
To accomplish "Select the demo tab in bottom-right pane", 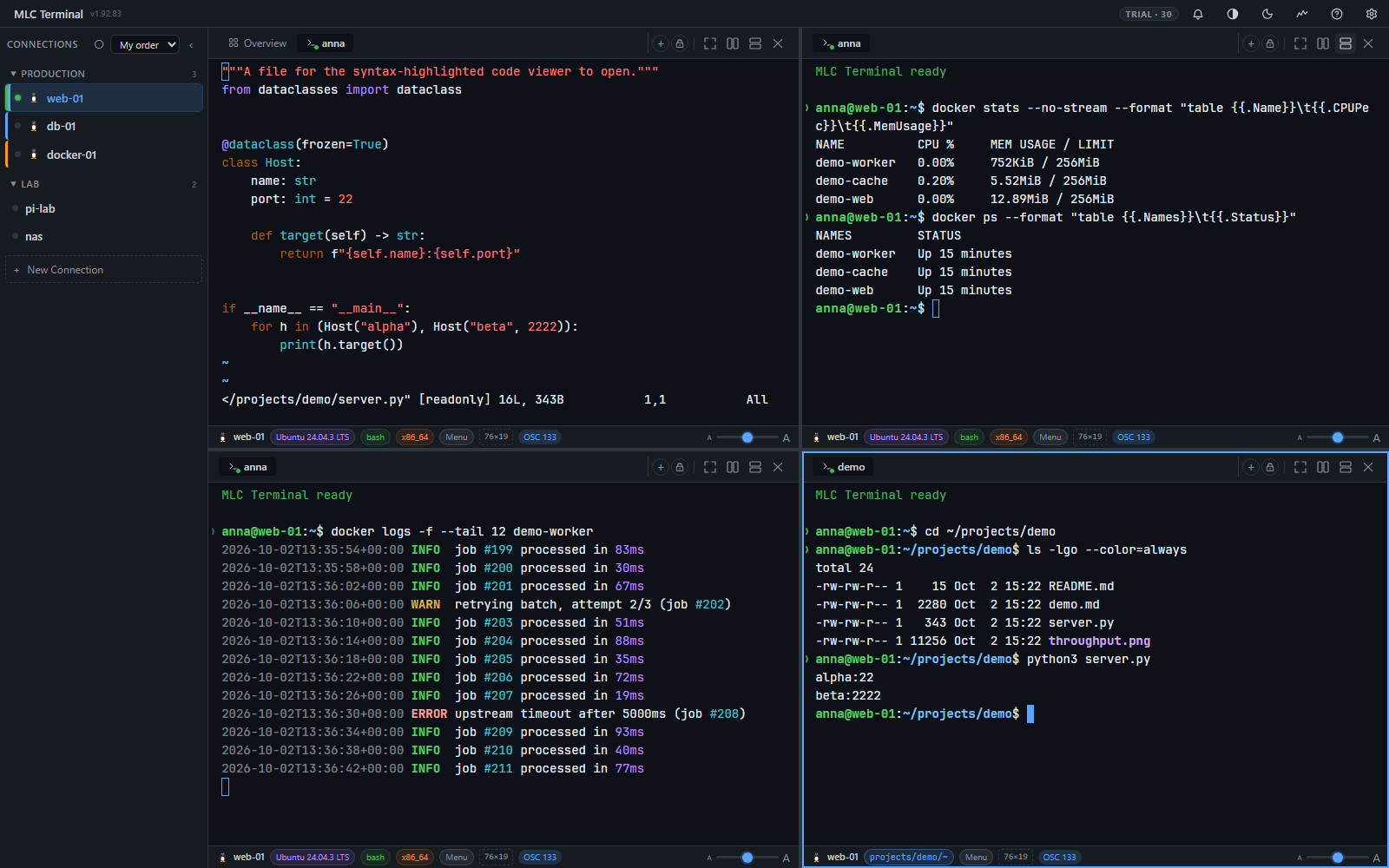I will (x=843, y=467).
